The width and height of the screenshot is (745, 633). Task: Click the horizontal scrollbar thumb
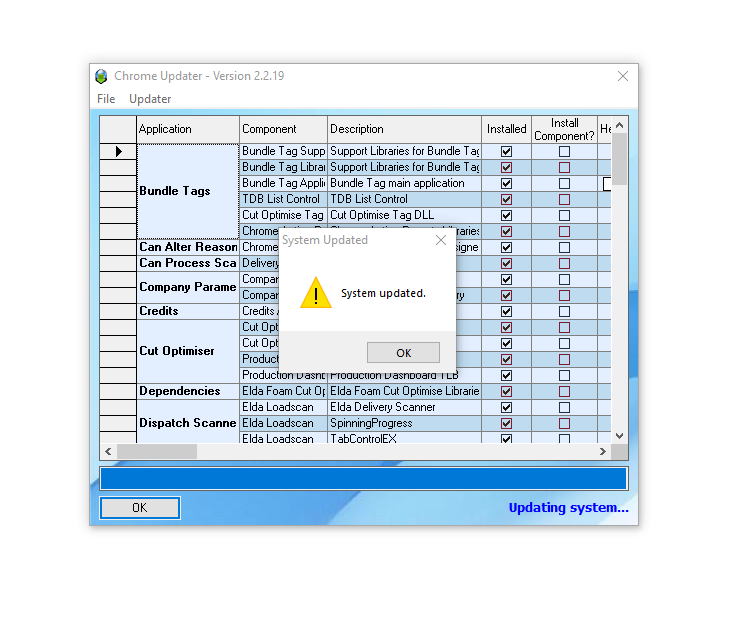coord(157,452)
